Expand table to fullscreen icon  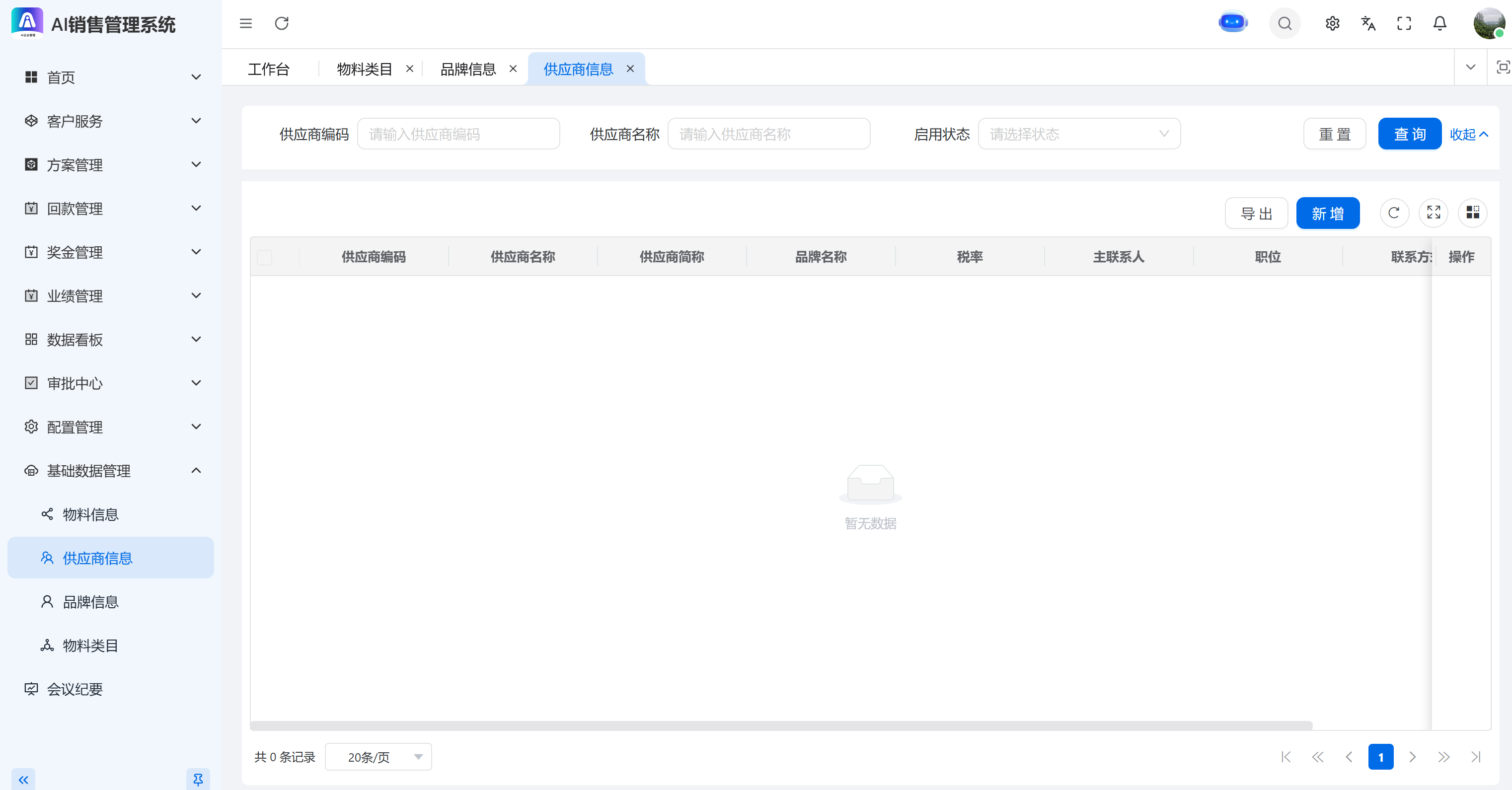tap(1434, 213)
